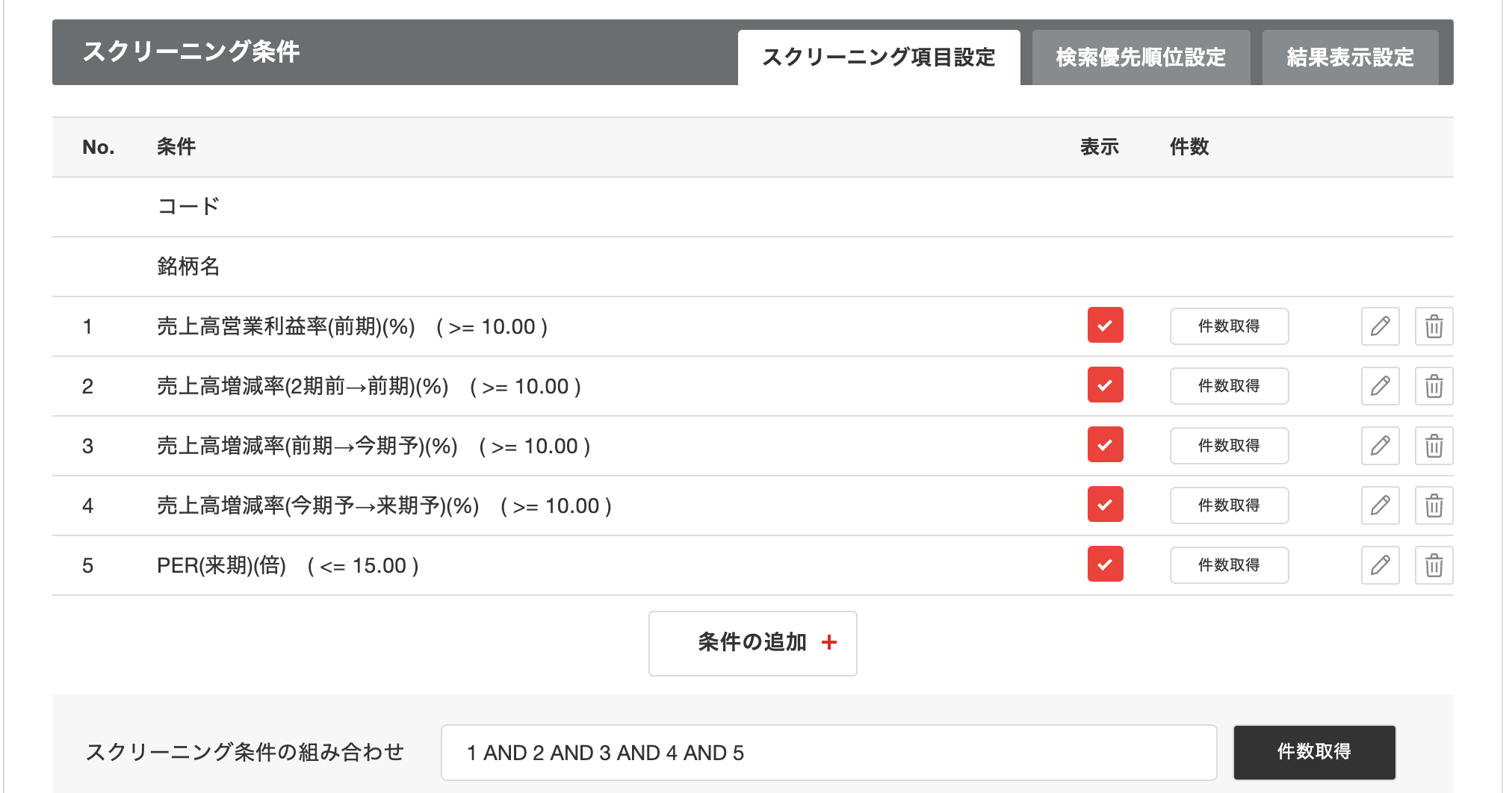Screen dimensions: 1512x793
Task: Toggle the 表示 checkbox for condition 3
Action: click(x=1105, y=444)
